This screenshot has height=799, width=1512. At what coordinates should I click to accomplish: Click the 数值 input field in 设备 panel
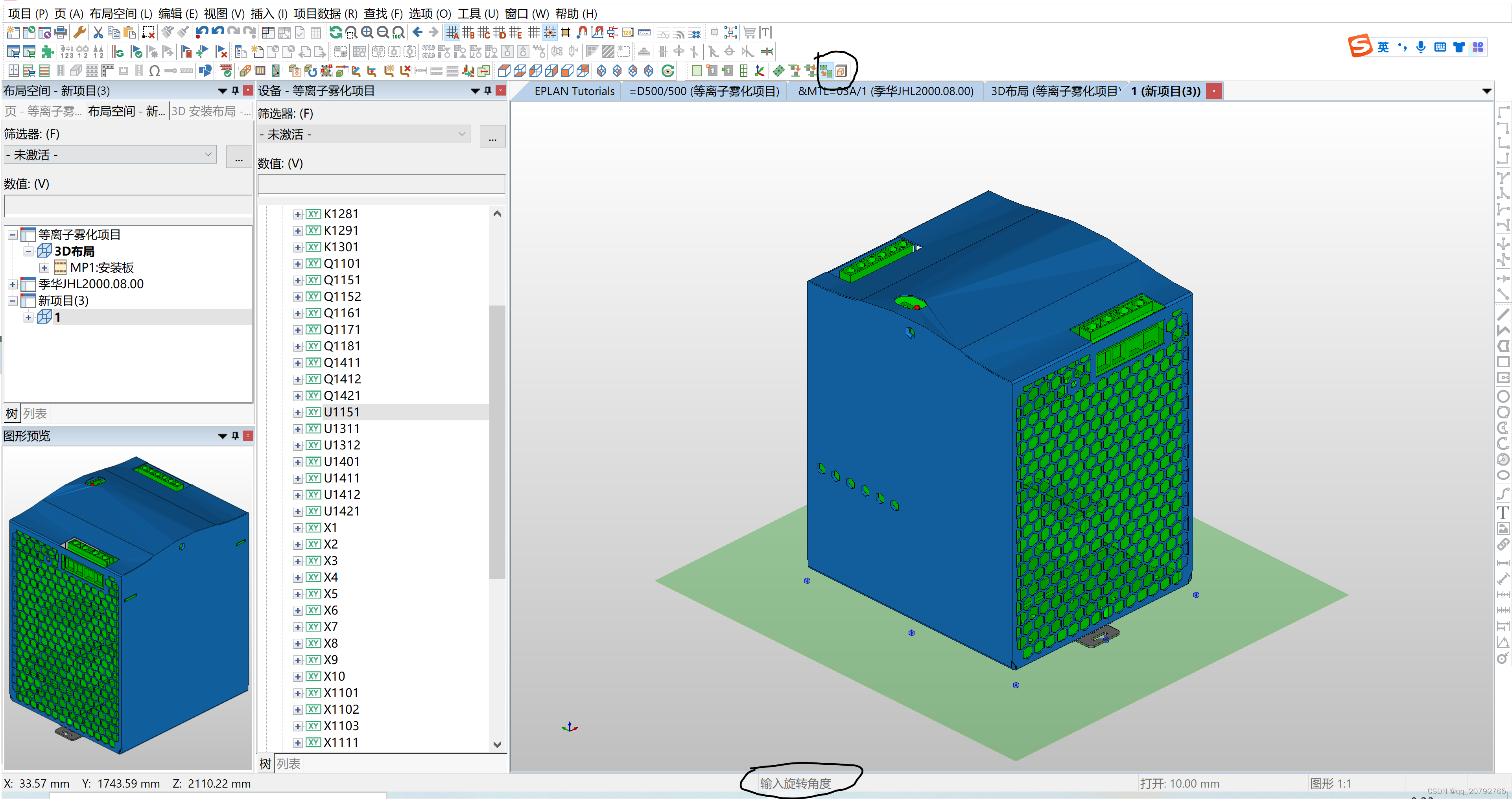point(381,184)
